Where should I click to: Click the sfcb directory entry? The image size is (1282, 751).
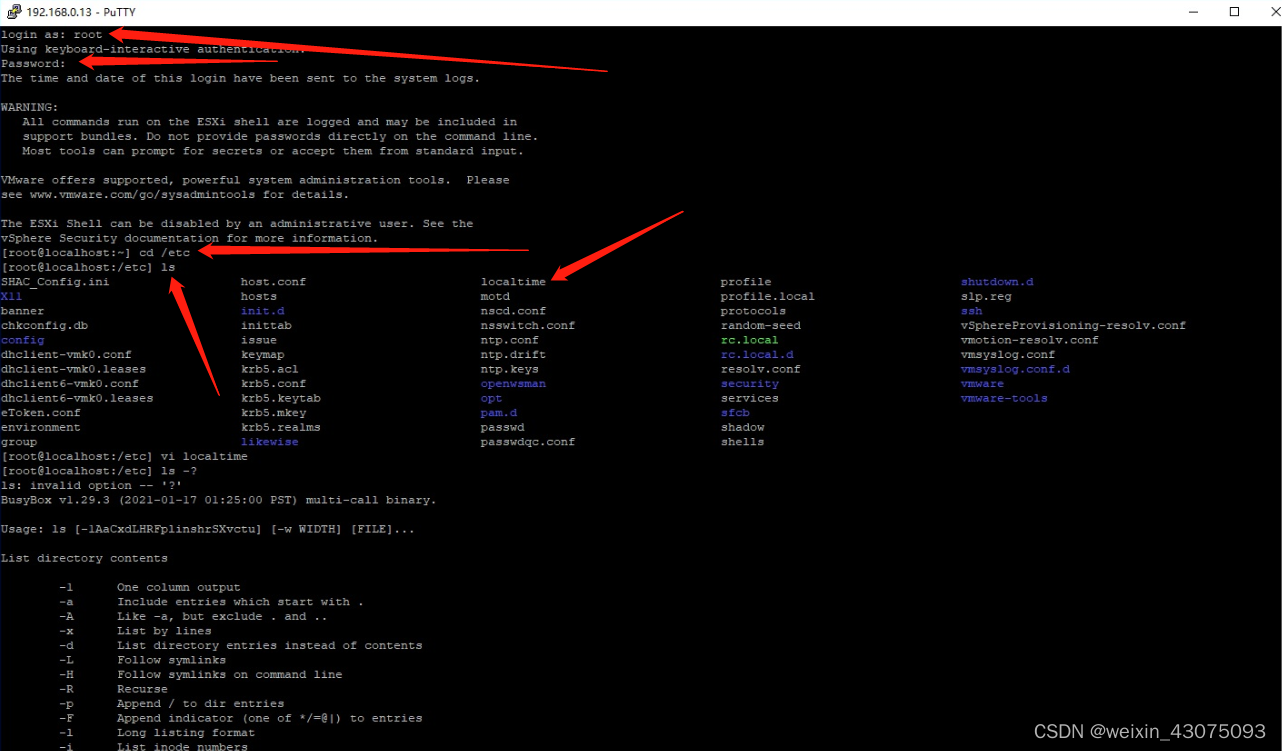point(735,412)
